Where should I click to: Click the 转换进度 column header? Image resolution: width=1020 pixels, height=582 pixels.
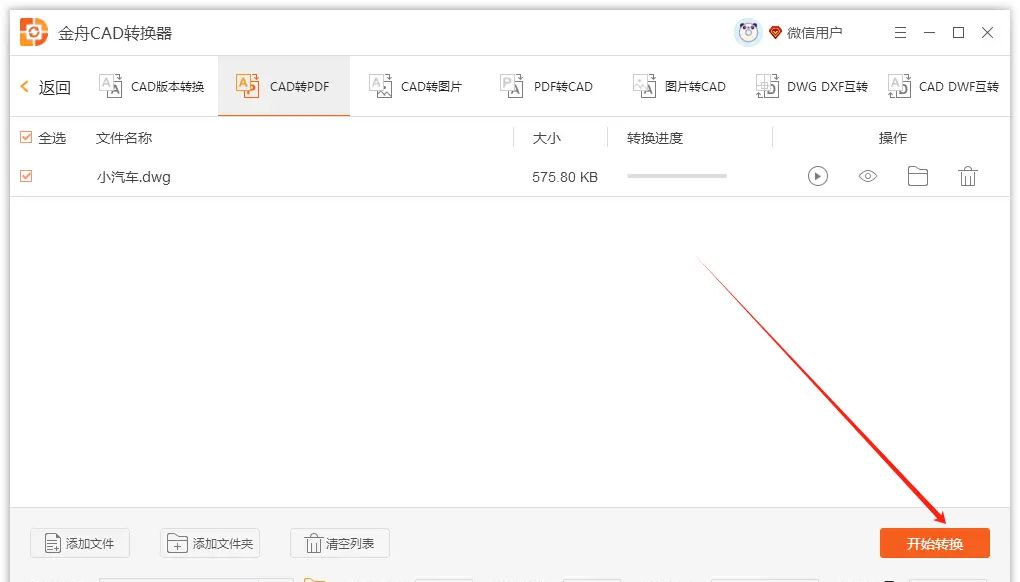[655, 138]
